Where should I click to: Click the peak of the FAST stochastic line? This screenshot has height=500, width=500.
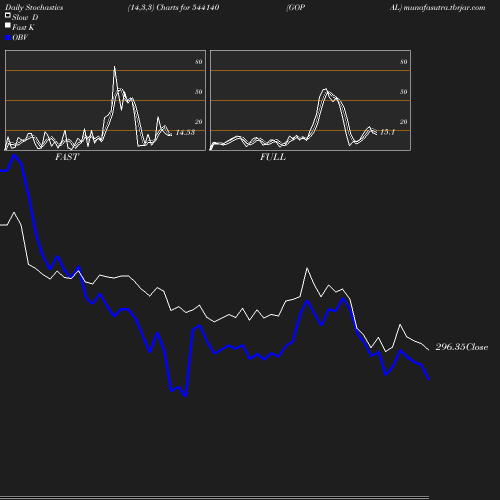click(115, 67)
